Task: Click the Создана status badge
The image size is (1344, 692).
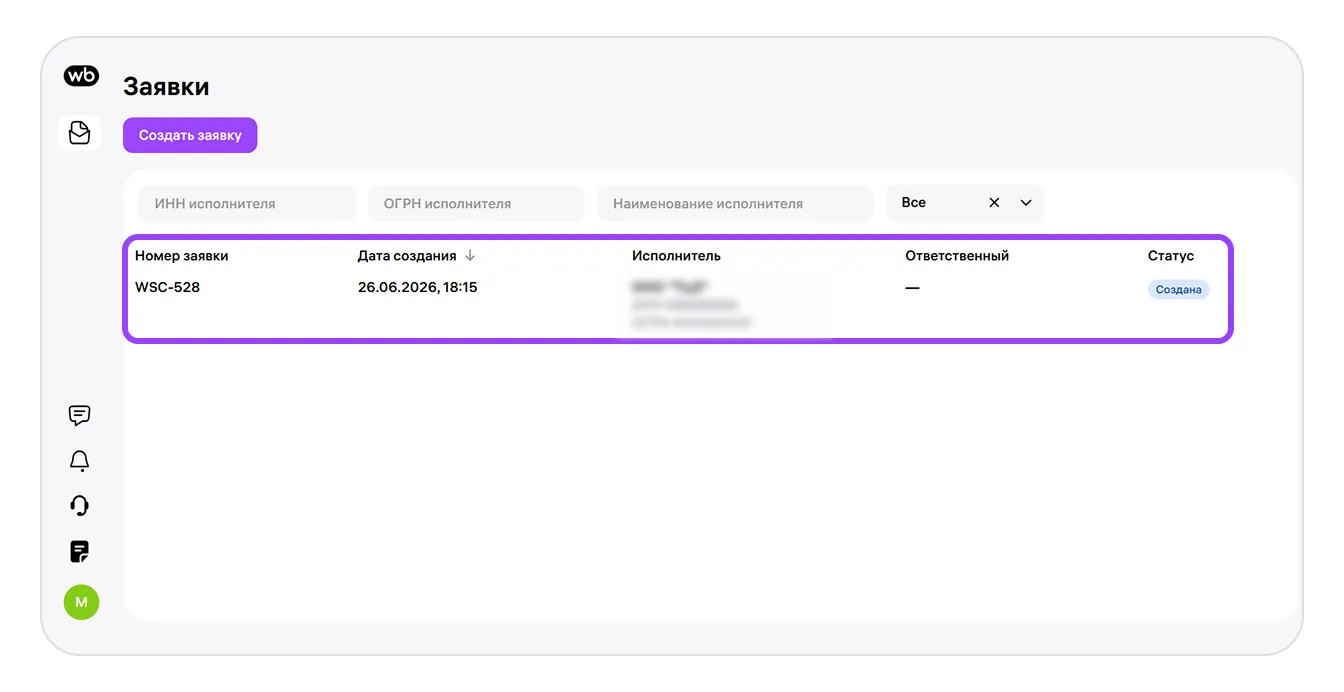Action: pos(1178,290)
